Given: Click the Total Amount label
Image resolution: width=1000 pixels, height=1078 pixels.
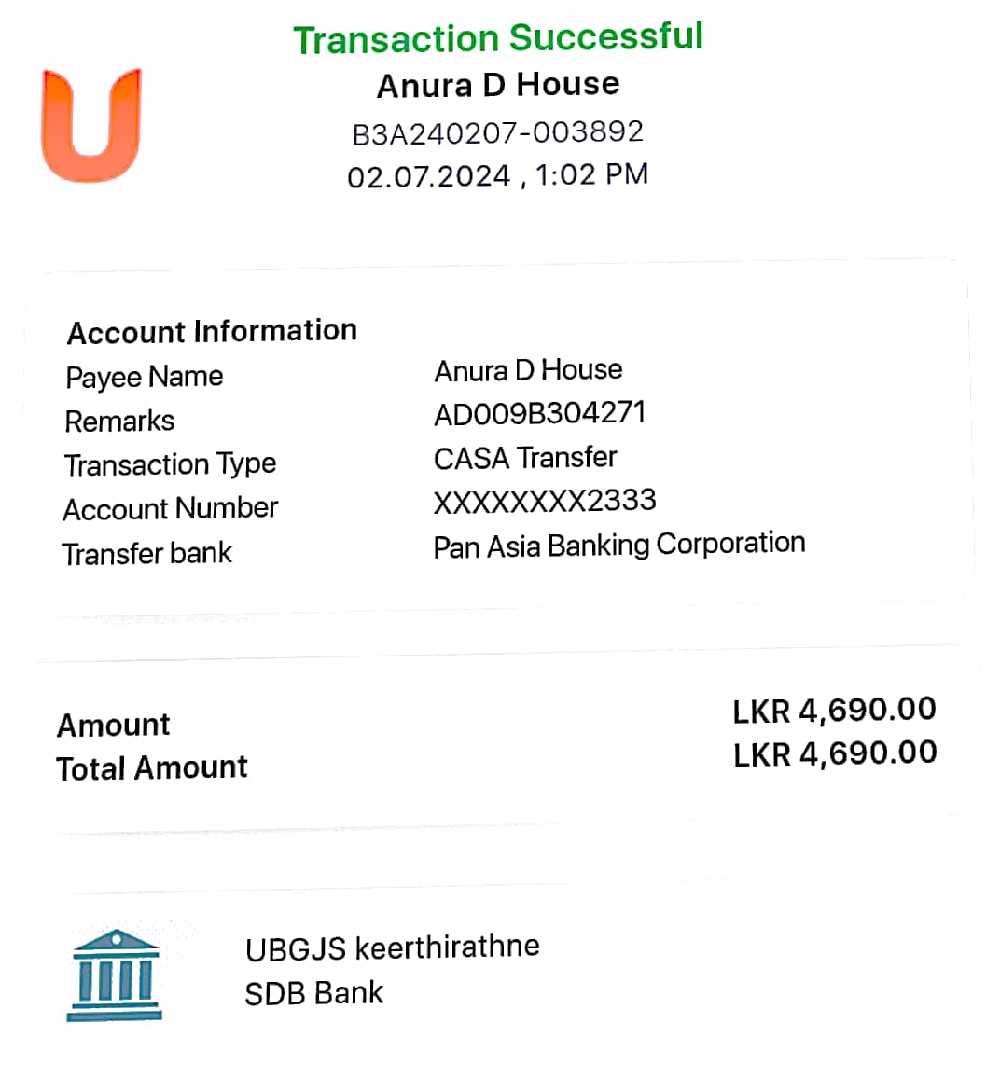Looking at the screenshot, I should coord(152,769).
